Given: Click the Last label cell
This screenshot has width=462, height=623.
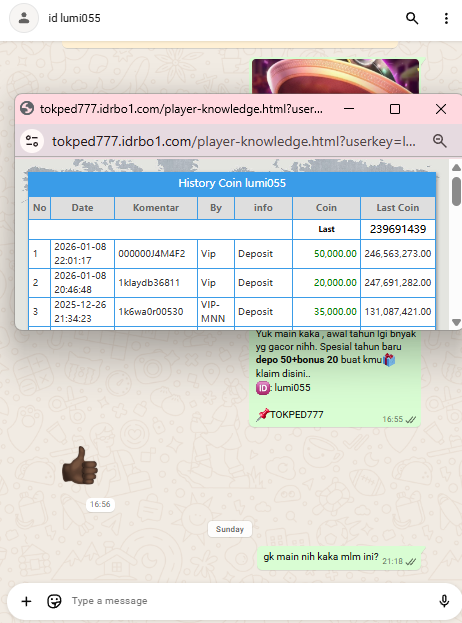Looking at the screenshot, I should coord(326,229).
